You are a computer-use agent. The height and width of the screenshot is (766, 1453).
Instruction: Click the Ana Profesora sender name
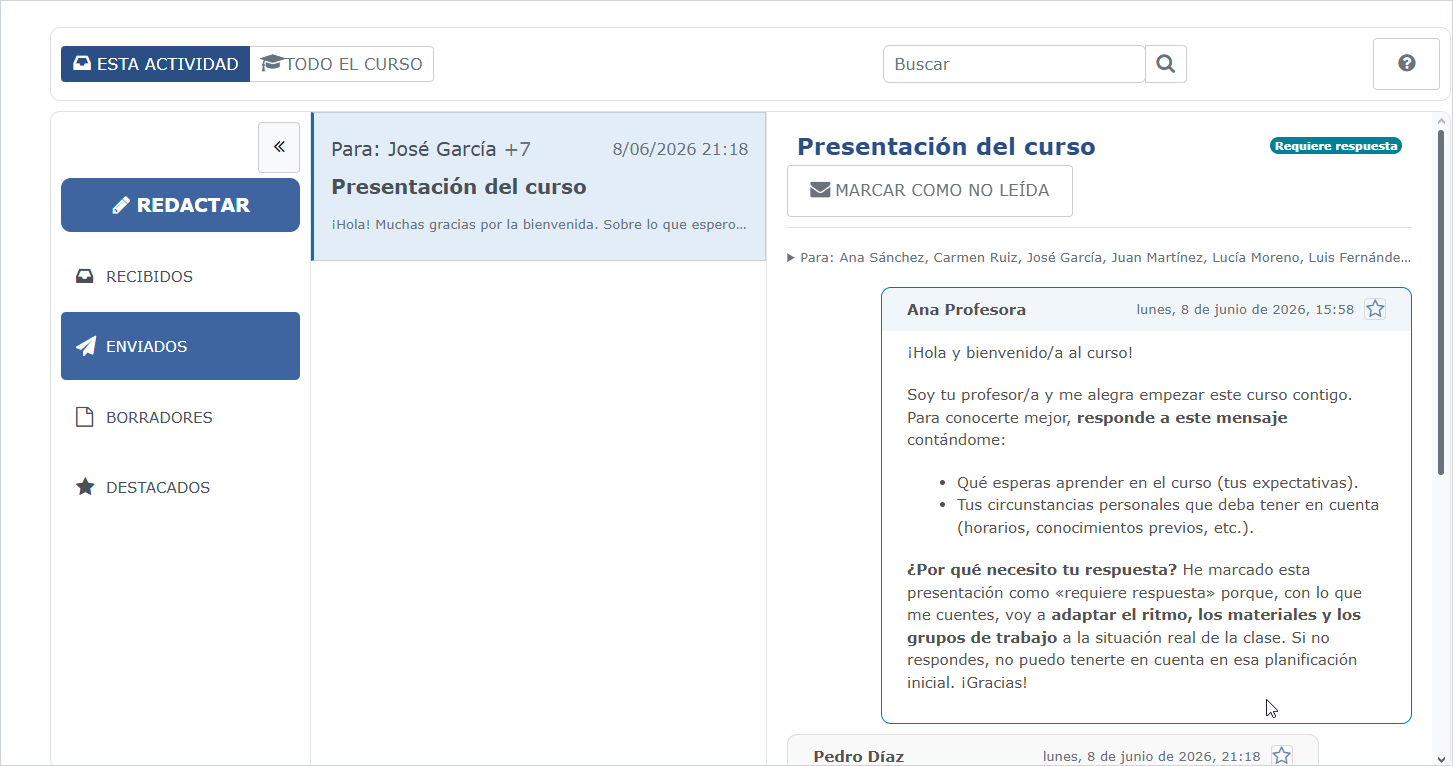(966, 310)
